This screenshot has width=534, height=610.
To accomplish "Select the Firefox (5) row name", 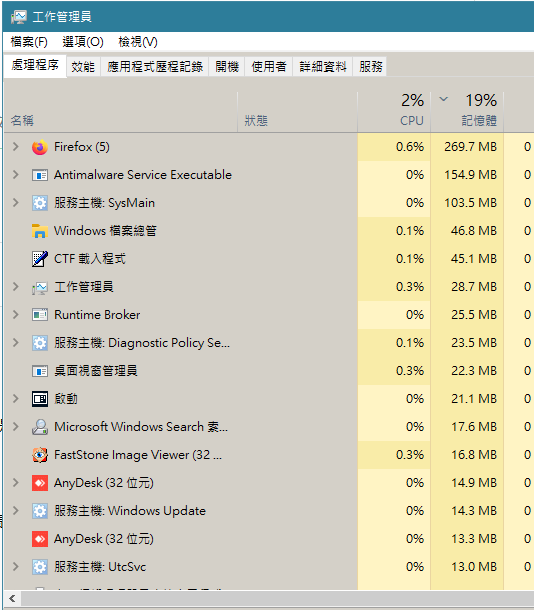I will pos(82,147).
